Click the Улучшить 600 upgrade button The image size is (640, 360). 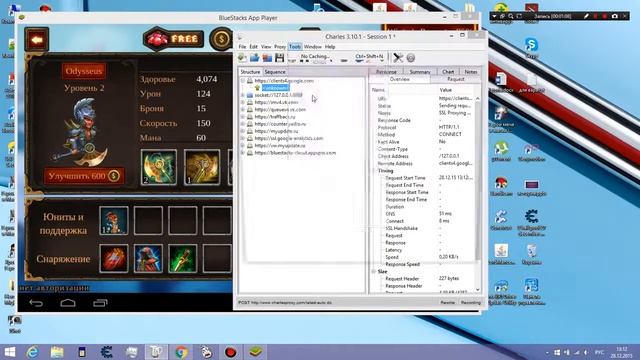pos(84,176)
